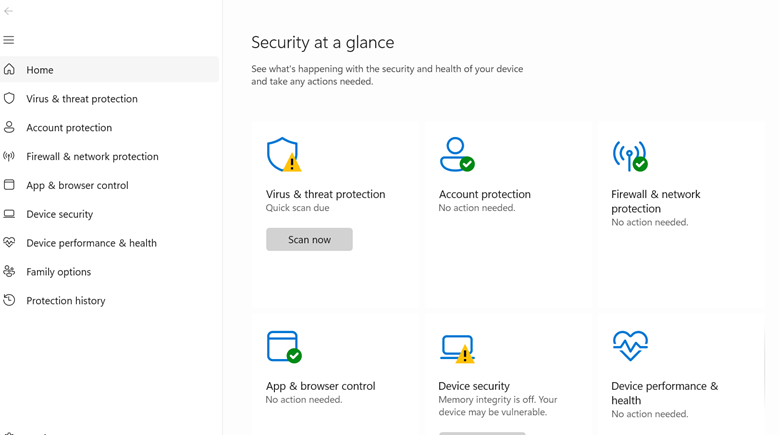779x435 pixels.
Task: Click the heart pulse icon on health card
Action: click(x=630, y=346)
